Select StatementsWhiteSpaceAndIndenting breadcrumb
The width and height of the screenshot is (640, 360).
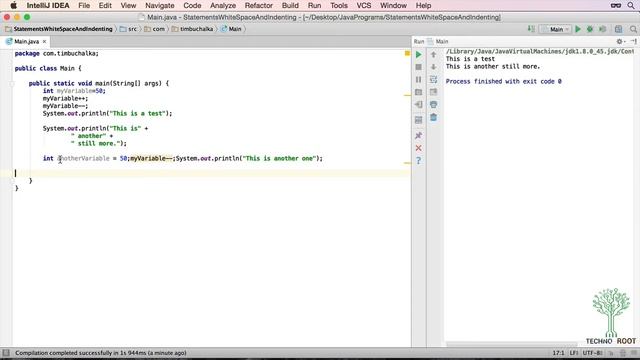coord(59,29)
